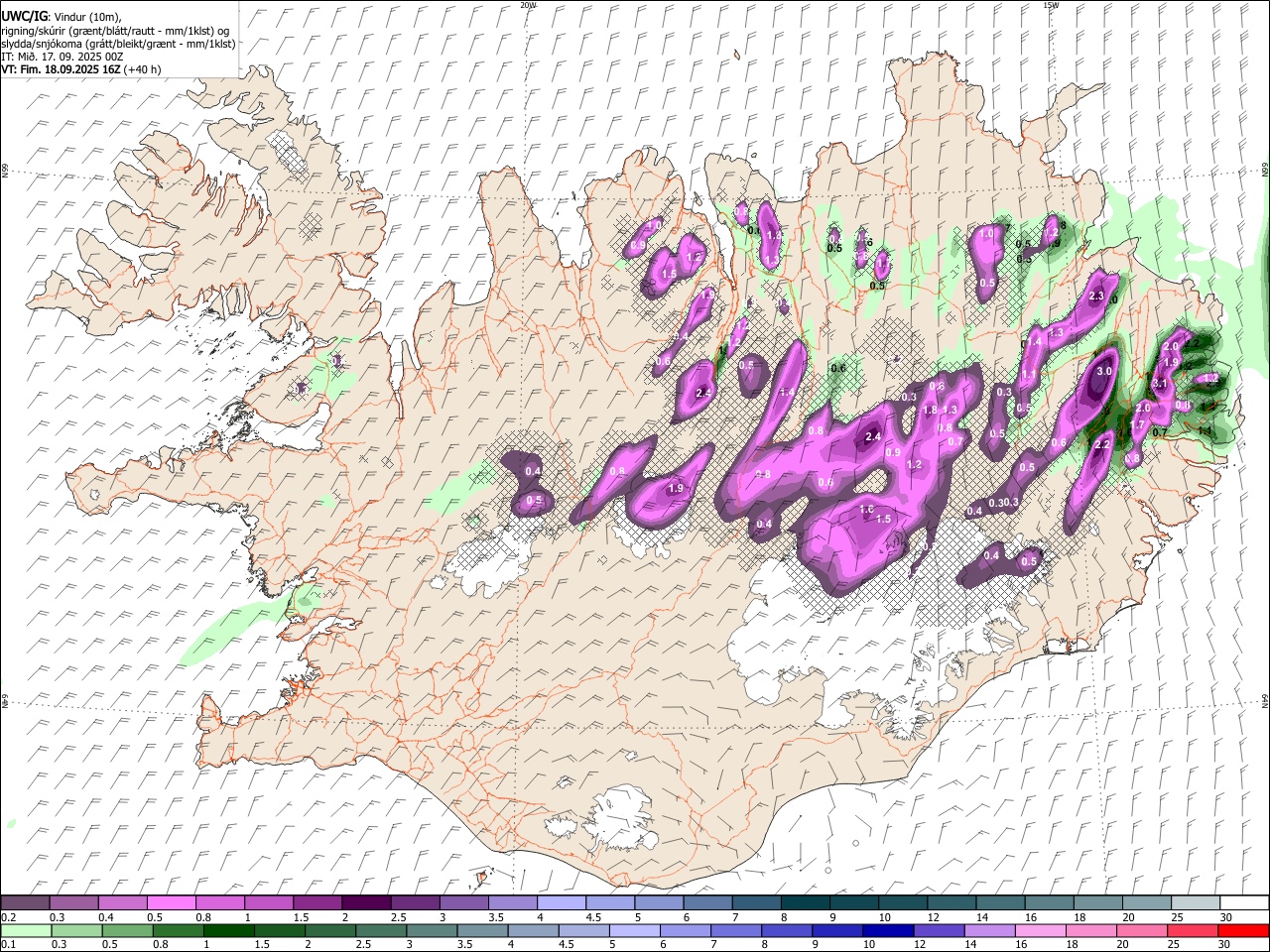Click the navy blue rain swatch at 10

887,931
